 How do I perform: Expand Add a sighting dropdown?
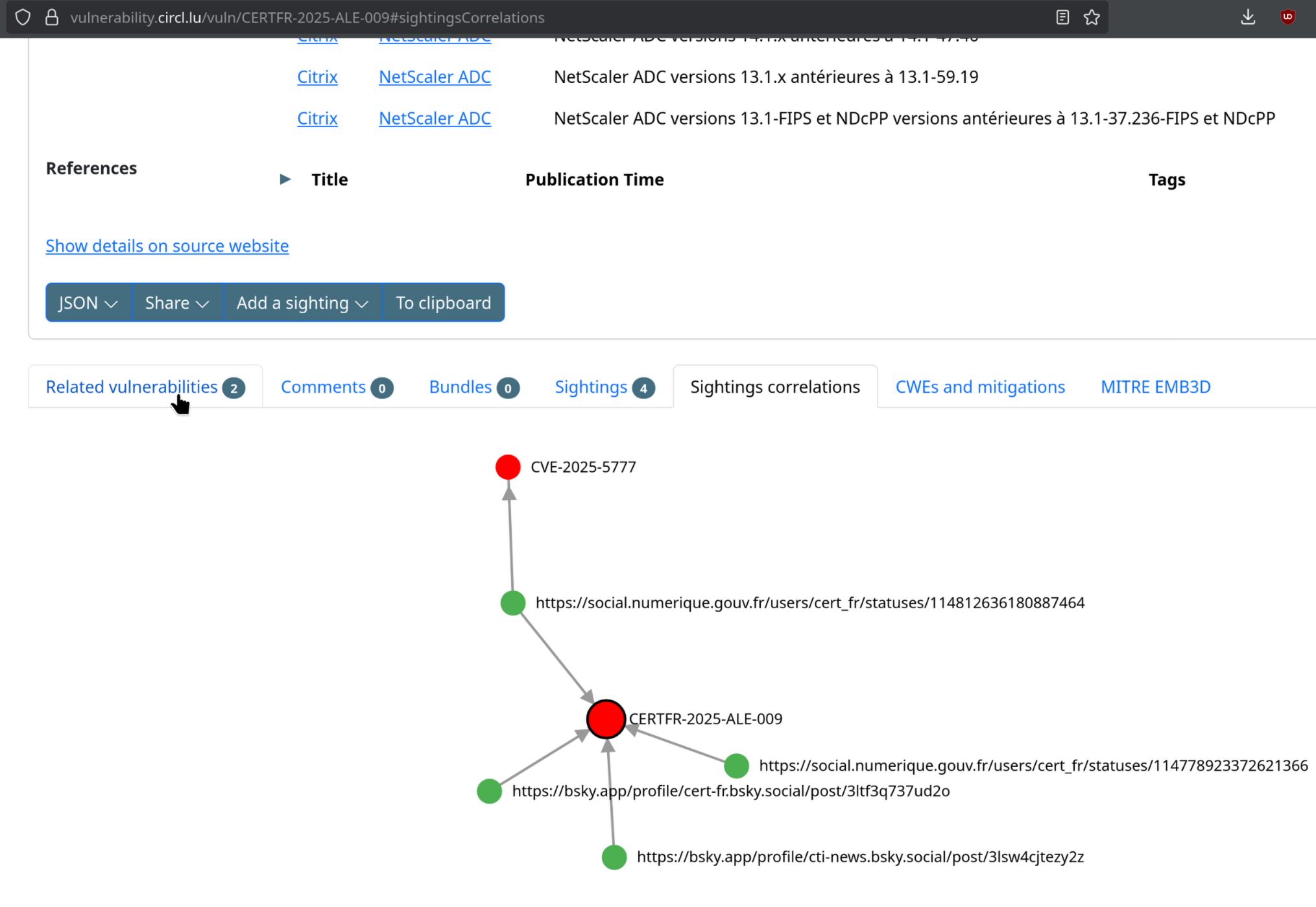pos(302,303)
